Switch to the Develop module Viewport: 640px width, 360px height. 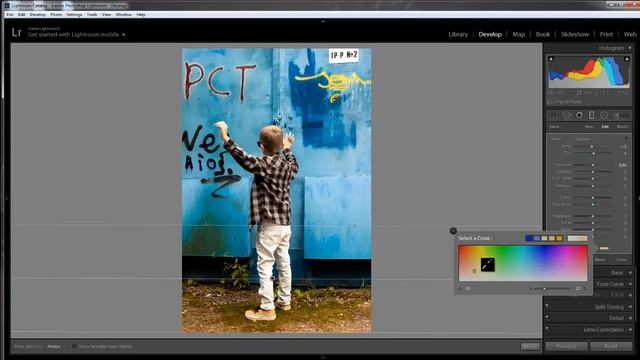tap(490, 34)
